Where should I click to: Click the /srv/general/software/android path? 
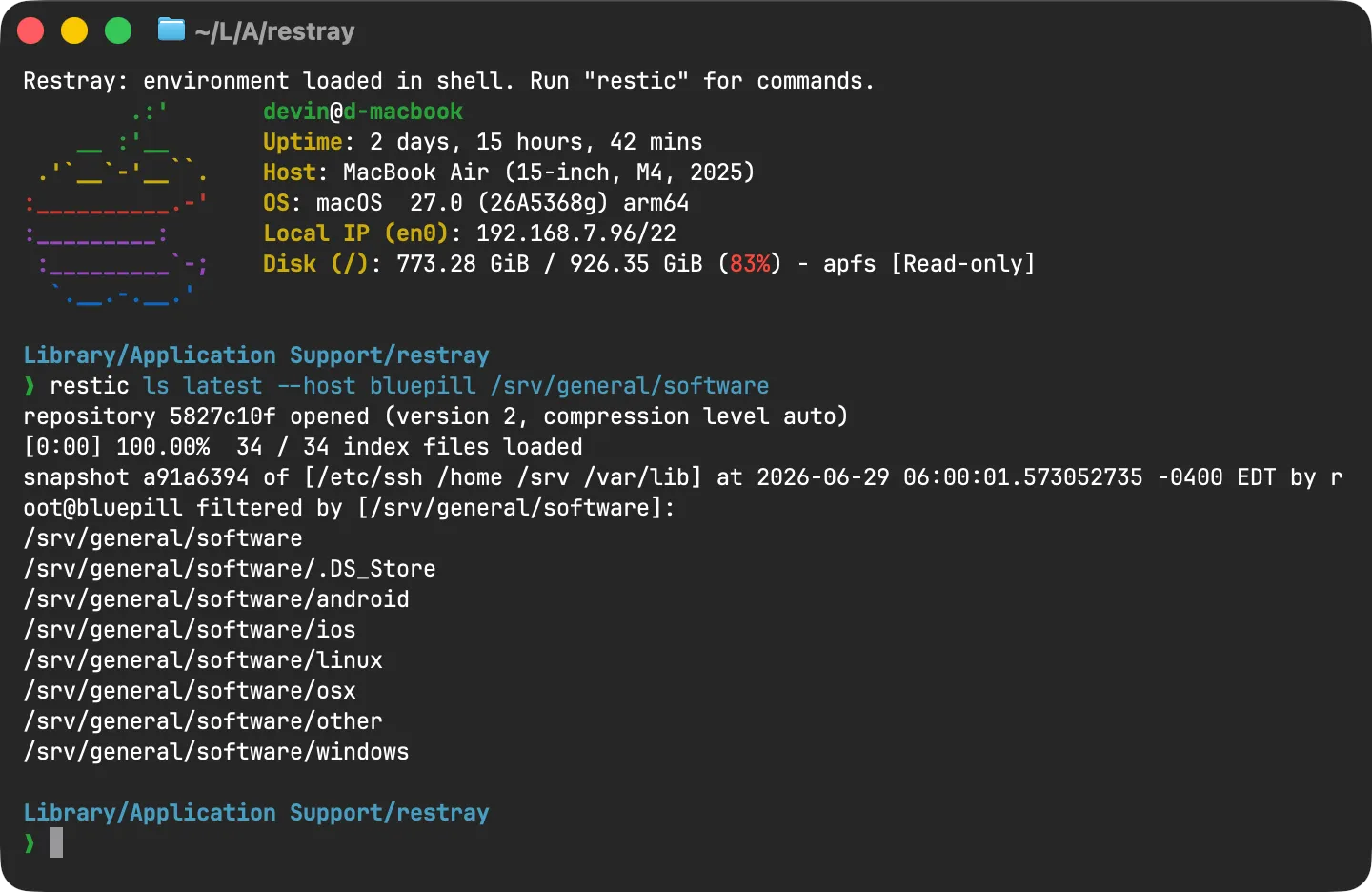(216, 599)
